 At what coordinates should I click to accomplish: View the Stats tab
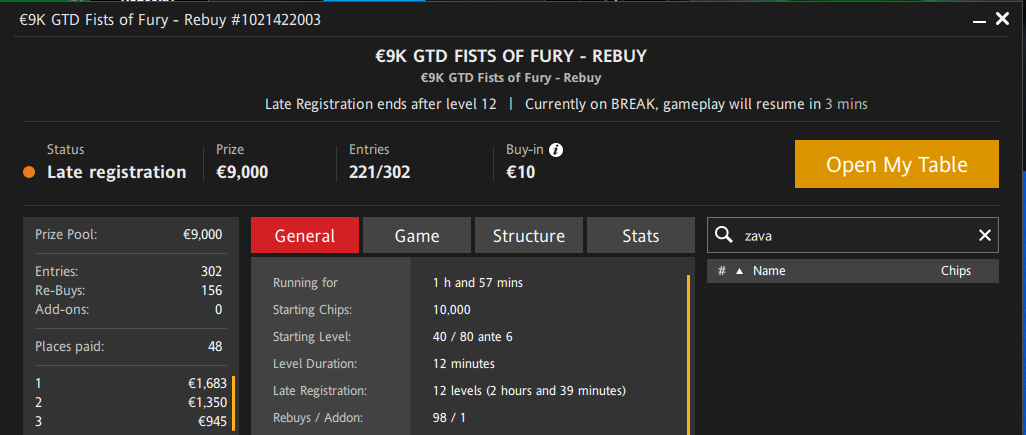pos(641,235)
